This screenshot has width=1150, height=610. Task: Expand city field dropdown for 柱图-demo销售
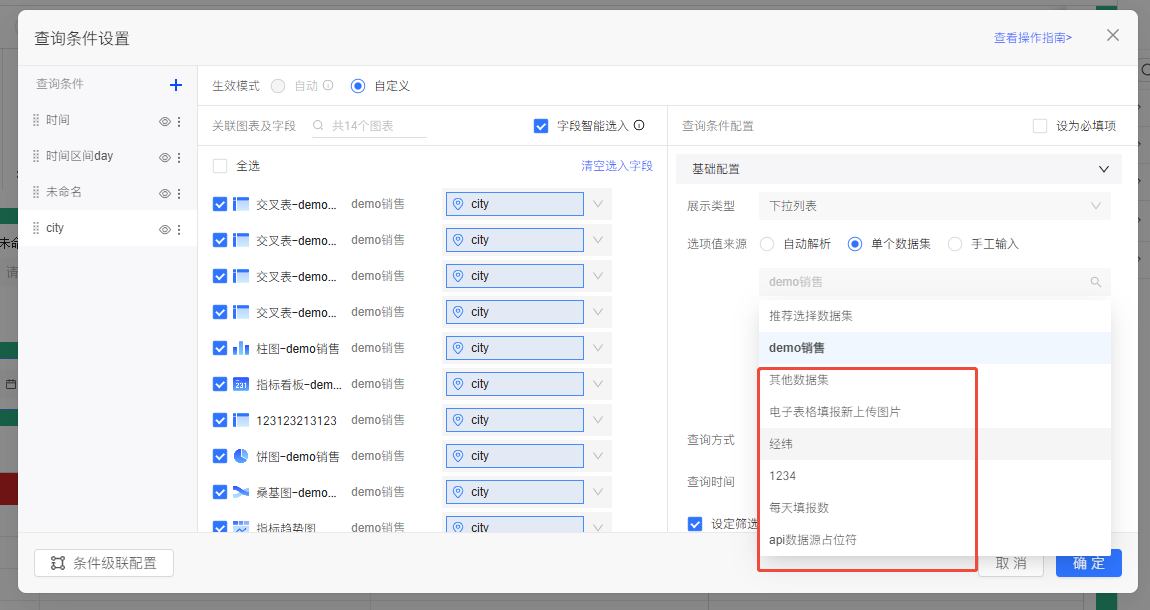click(x=598, y=348)
